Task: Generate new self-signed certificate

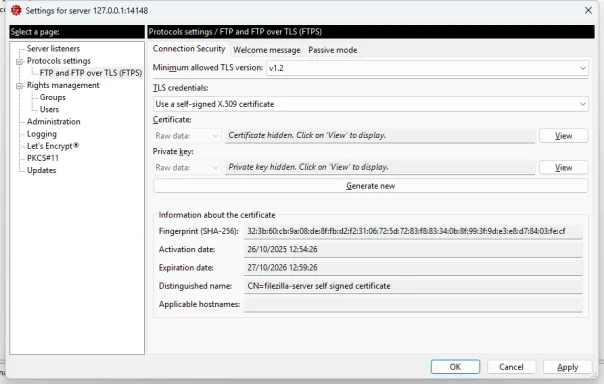Action: click(x=371, y=186)
